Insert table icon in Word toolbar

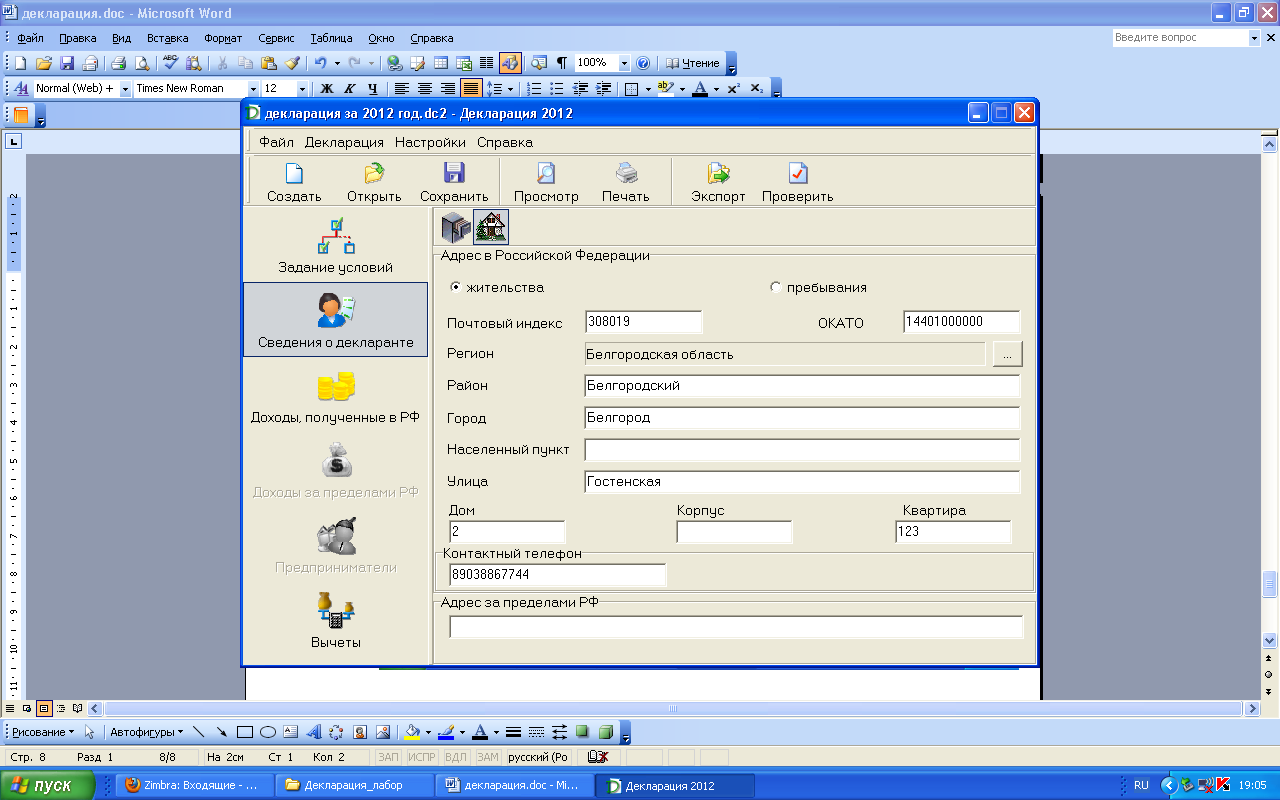coord(440,63)
